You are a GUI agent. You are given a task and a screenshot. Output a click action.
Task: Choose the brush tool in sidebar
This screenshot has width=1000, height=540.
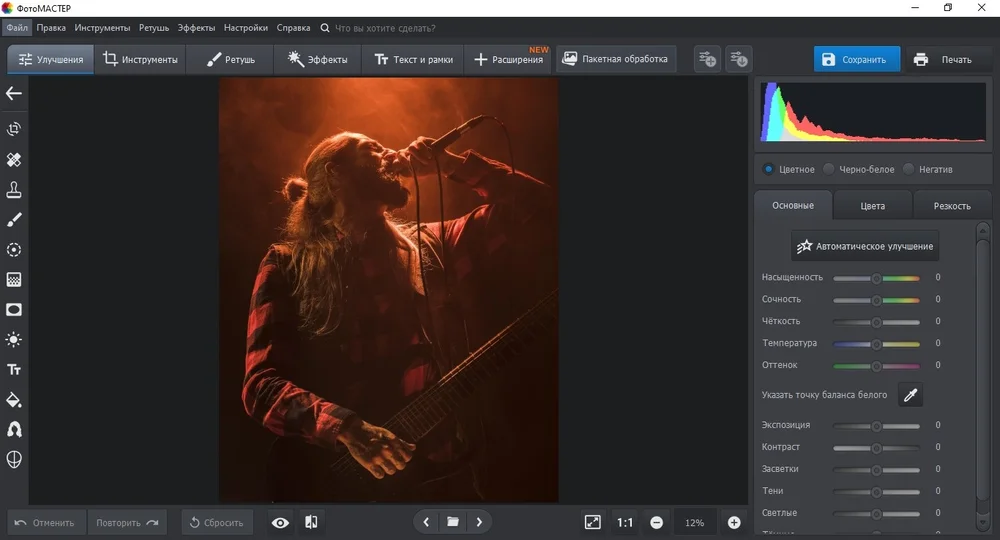tap(14, 220)
